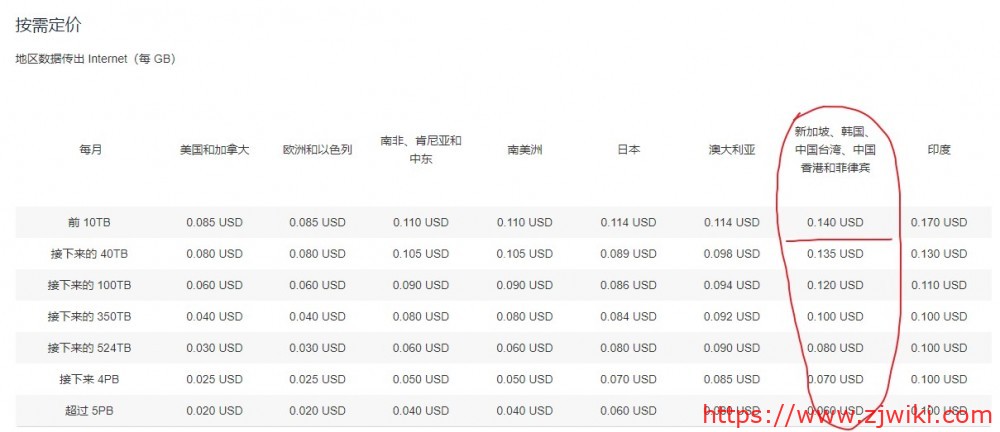Click 接下来的 524TB price for 新加坡、韩国 column
The width and height of the screenshot is (1000, 432).
[x=835, y=348]
